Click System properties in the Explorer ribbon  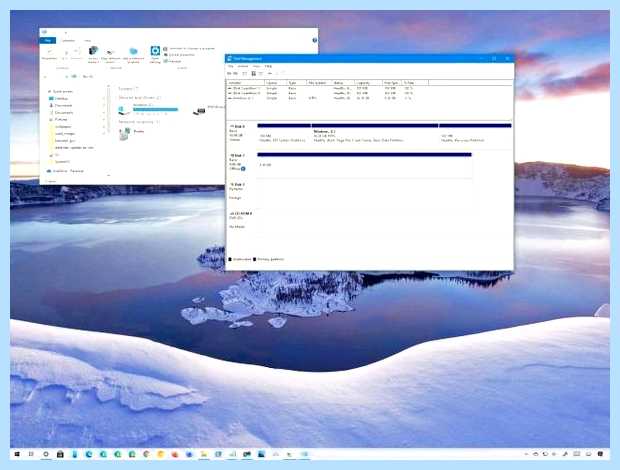point(179,55)
